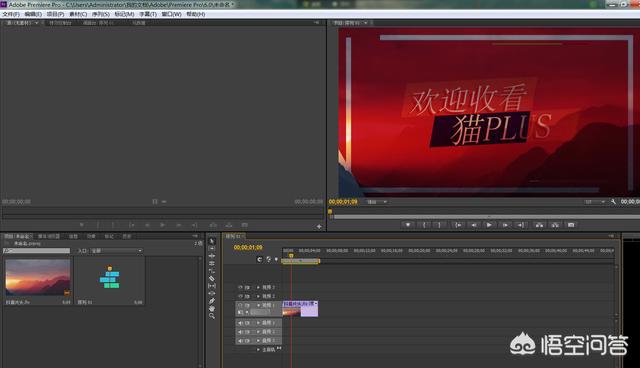The width and height of the screenshot is (640, 368).
Task: Click the program monitor scrub bar
Action: click(484, 217)
